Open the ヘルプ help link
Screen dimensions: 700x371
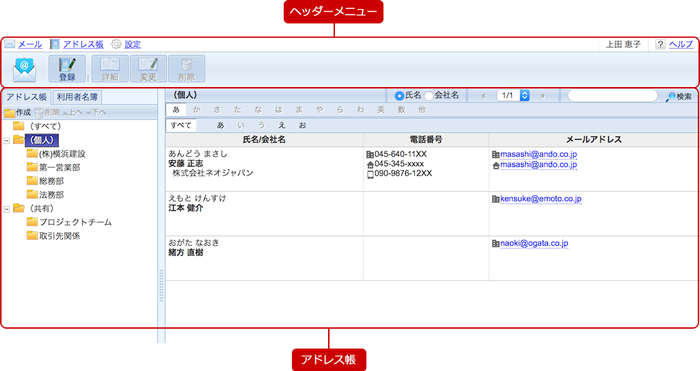[x=681, y=44]
